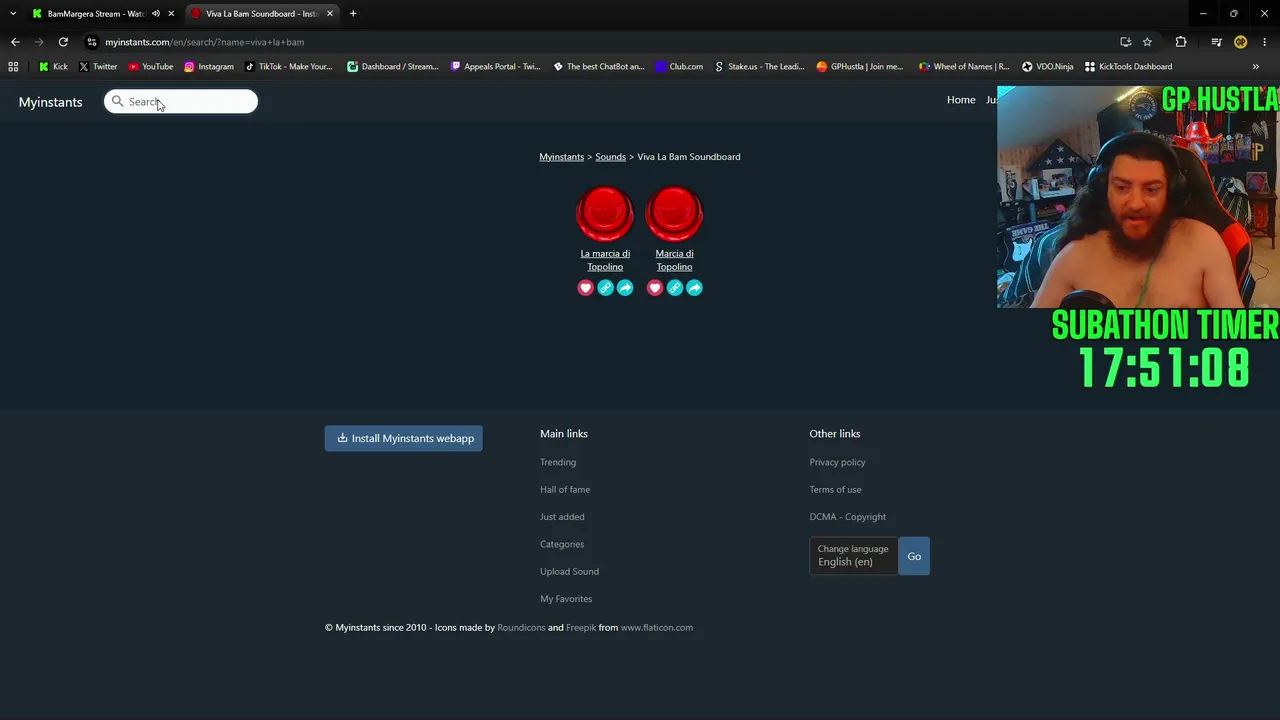Viewport: 1280px width, 720px height.
Task: Mute audio on BamMargera Stream tab
Action: (x=156, y=14)
